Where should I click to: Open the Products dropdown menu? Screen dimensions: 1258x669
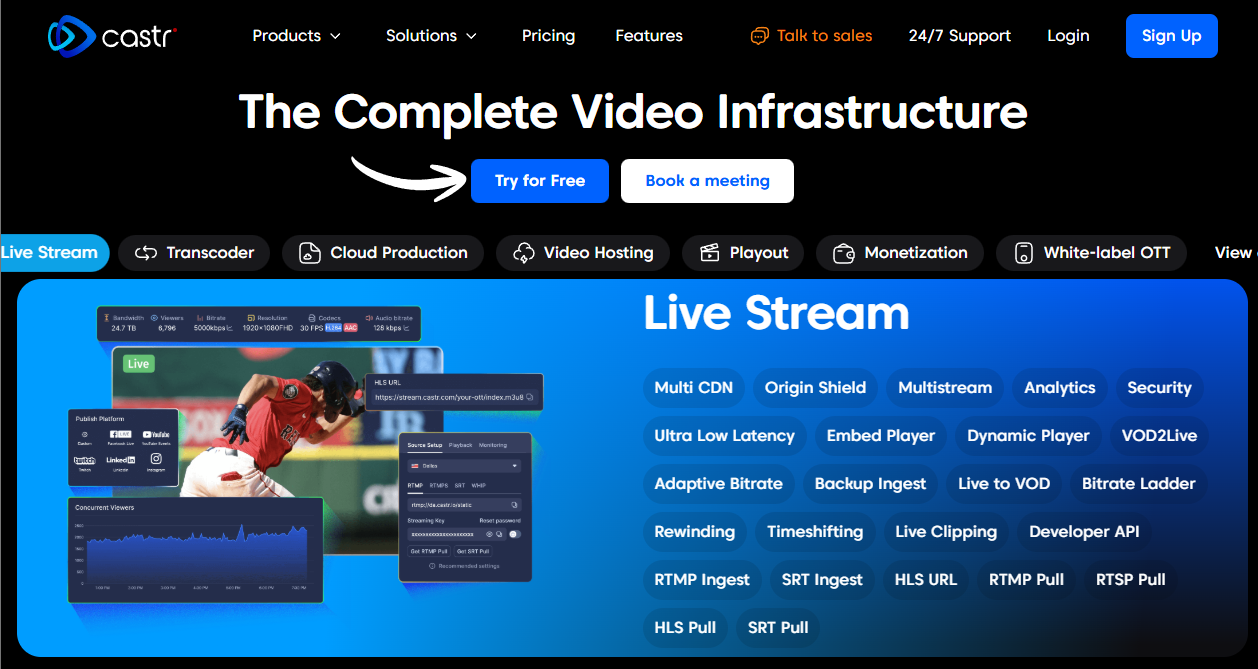(x=296, y=35)
